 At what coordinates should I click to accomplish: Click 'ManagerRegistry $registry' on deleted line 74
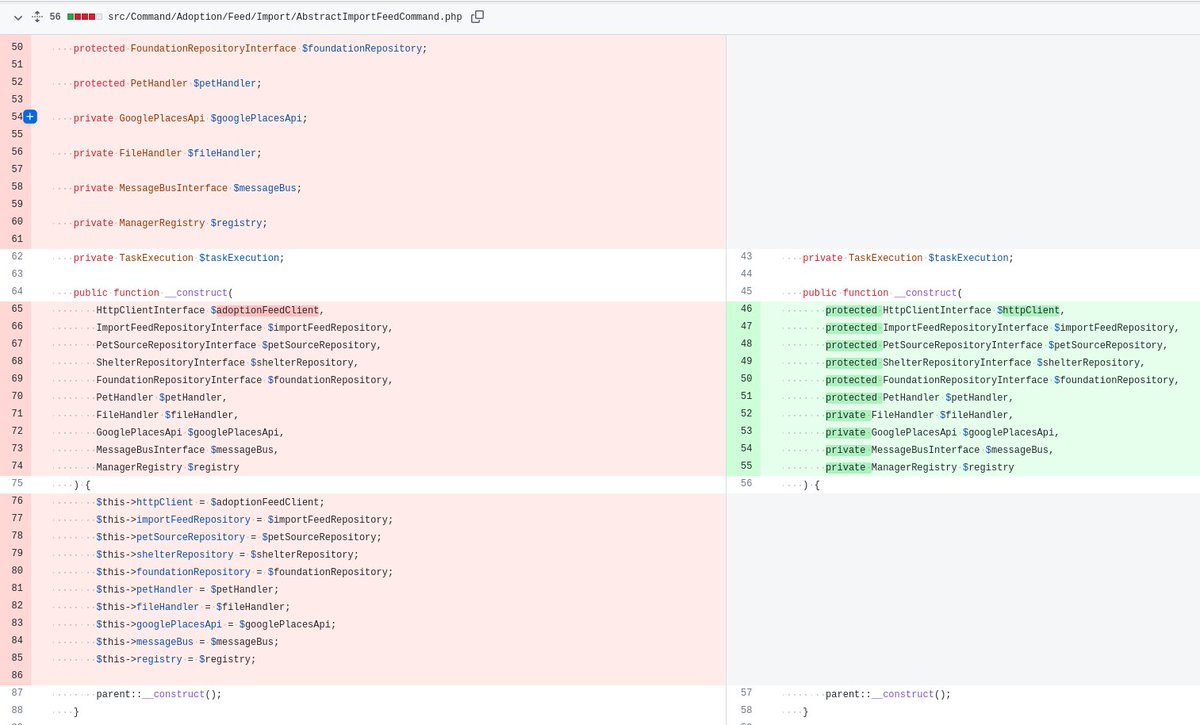click(x=167, y=467)
